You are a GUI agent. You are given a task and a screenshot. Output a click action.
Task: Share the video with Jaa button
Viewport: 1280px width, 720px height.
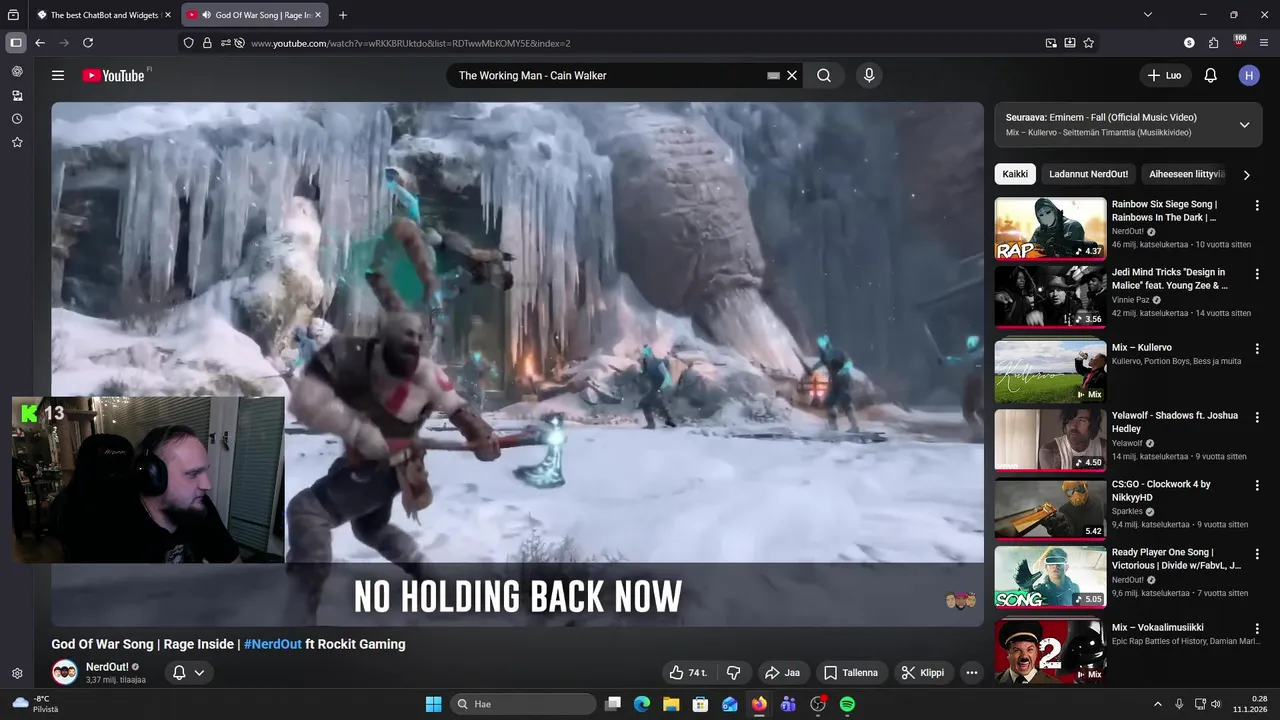click(x=782, y=673)
